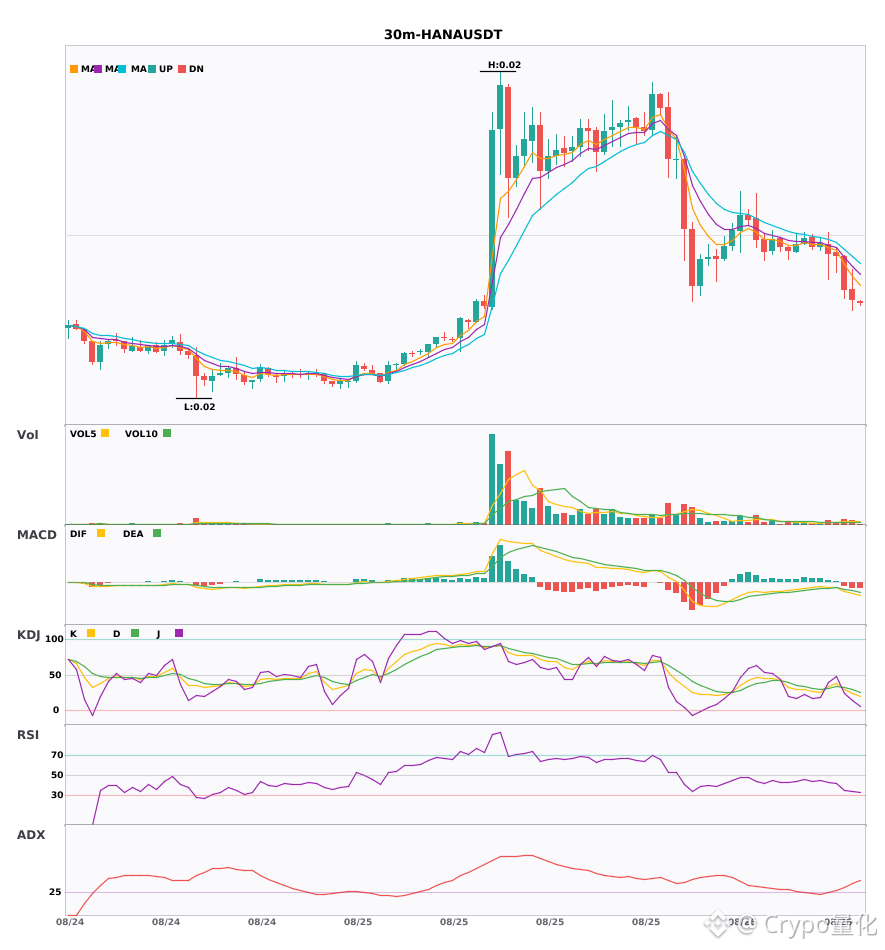Select the red DN legend swatch
This screenshot has height=950, width=885.
click(x=182, y=69)
